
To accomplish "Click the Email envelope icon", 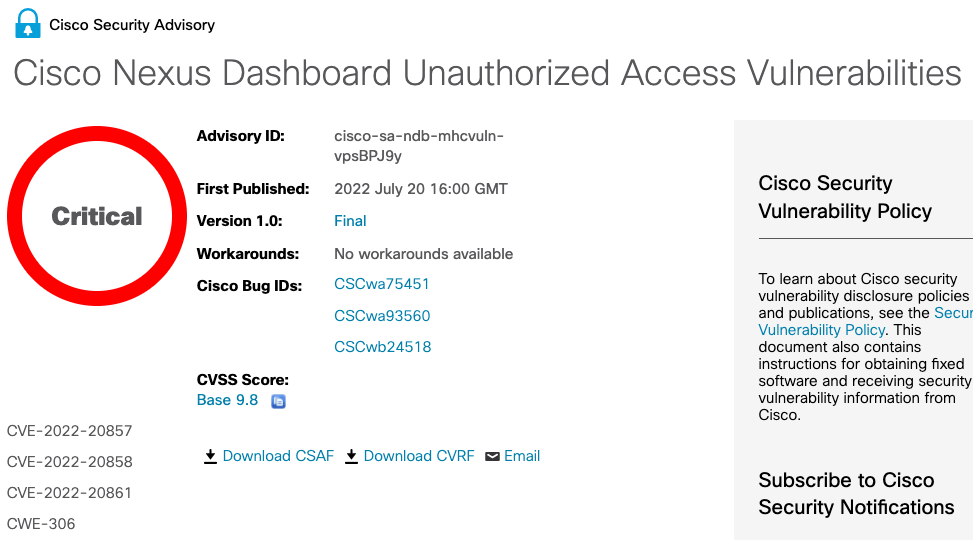I will [x=492, y=456].
